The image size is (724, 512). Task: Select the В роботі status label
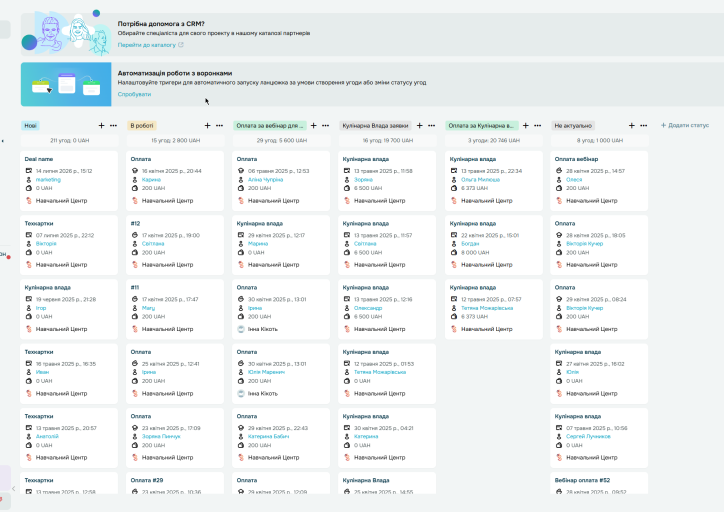coord(142,126)
